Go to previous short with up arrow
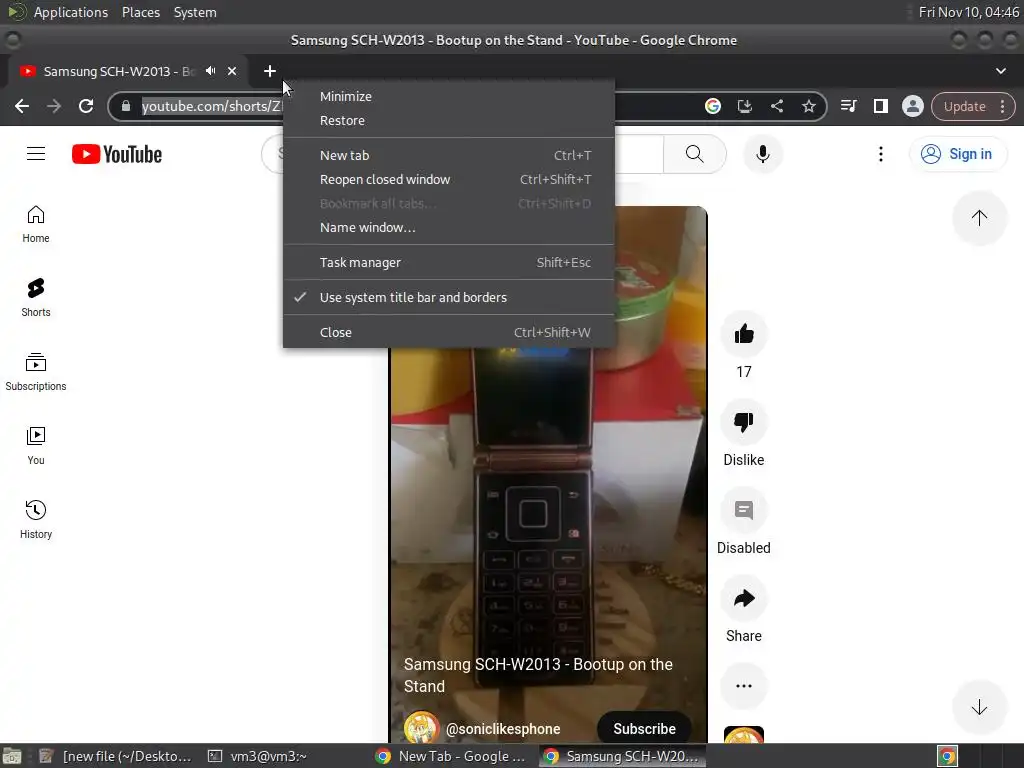Screen dimensions: 1024x768 tap(979, 218)
